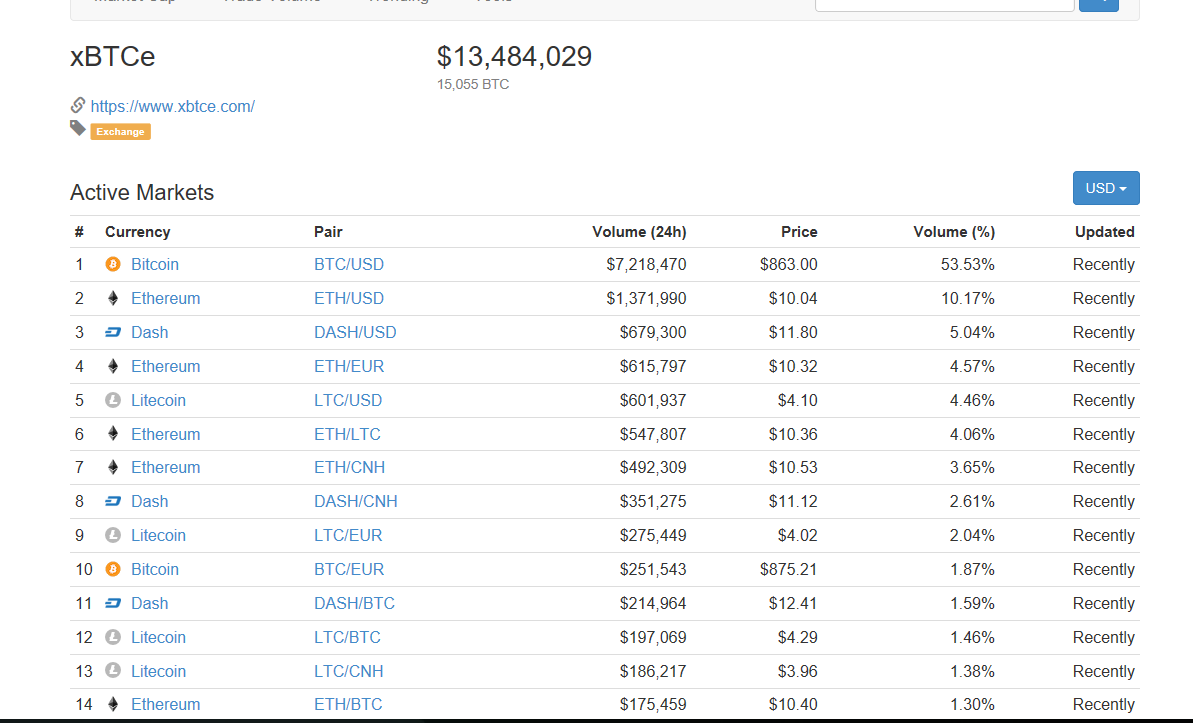
Task: Open the LTC/USD pair link
Action: pyautogui.click(x=348, y=400)
